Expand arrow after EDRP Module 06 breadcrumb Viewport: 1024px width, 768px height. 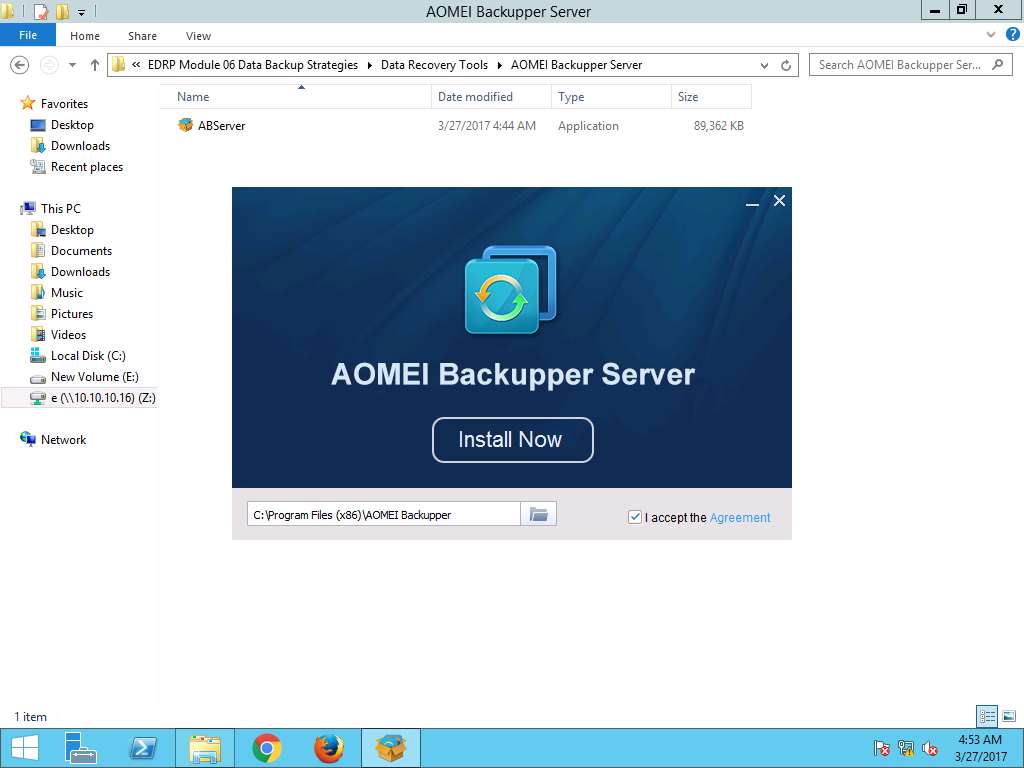pos(370,65)
